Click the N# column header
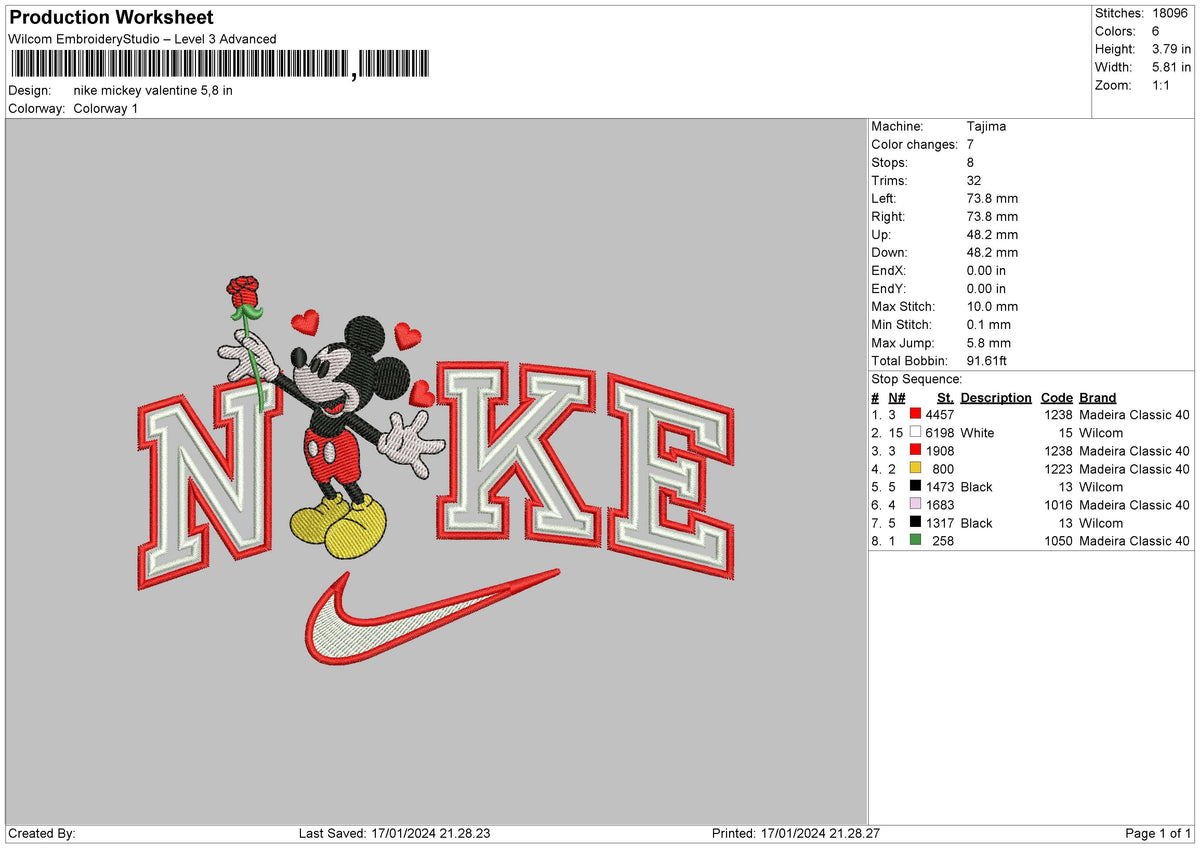The width and height of the screenshot is (1200, 848). (x=896, y=398)
